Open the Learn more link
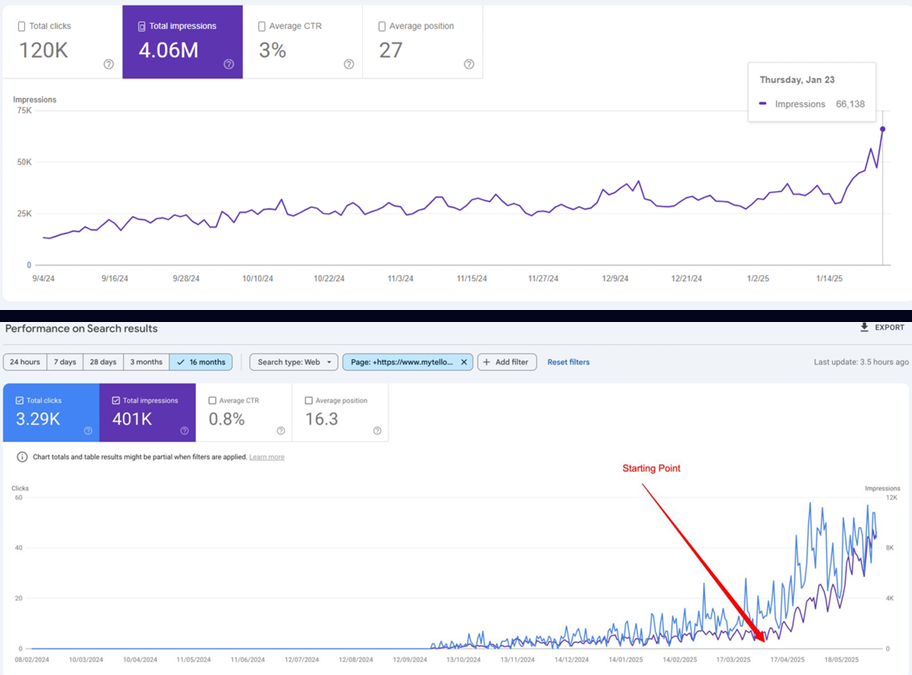 tap(267, 457)
